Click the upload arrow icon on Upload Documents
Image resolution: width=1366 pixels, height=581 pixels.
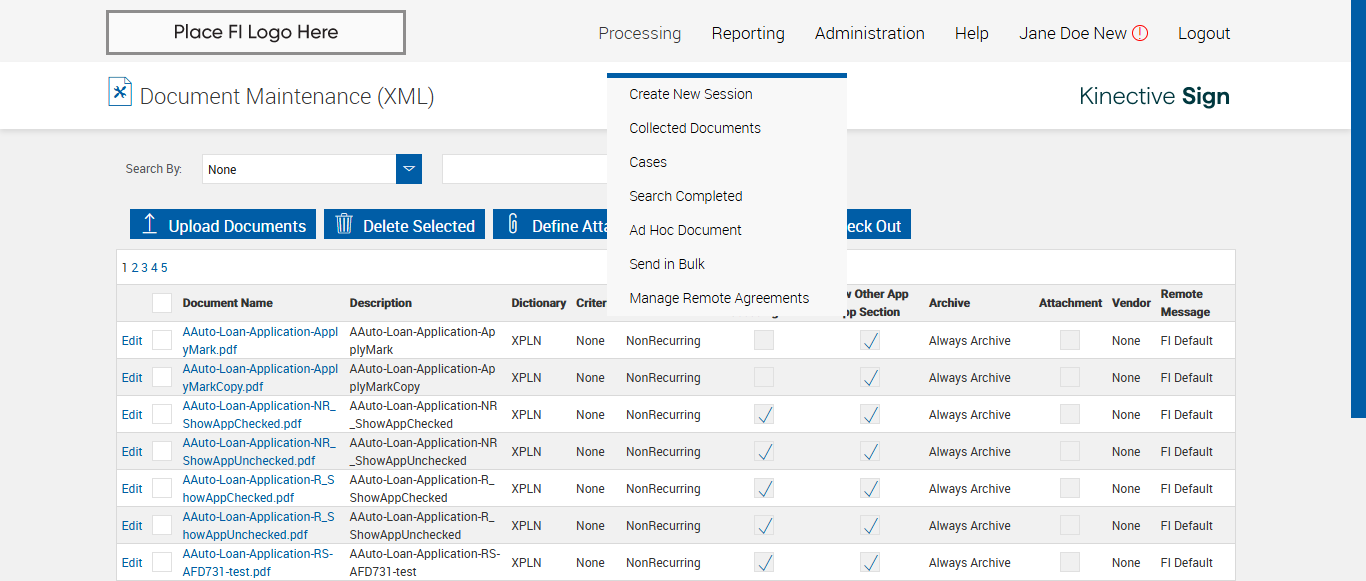click(150, 224)
